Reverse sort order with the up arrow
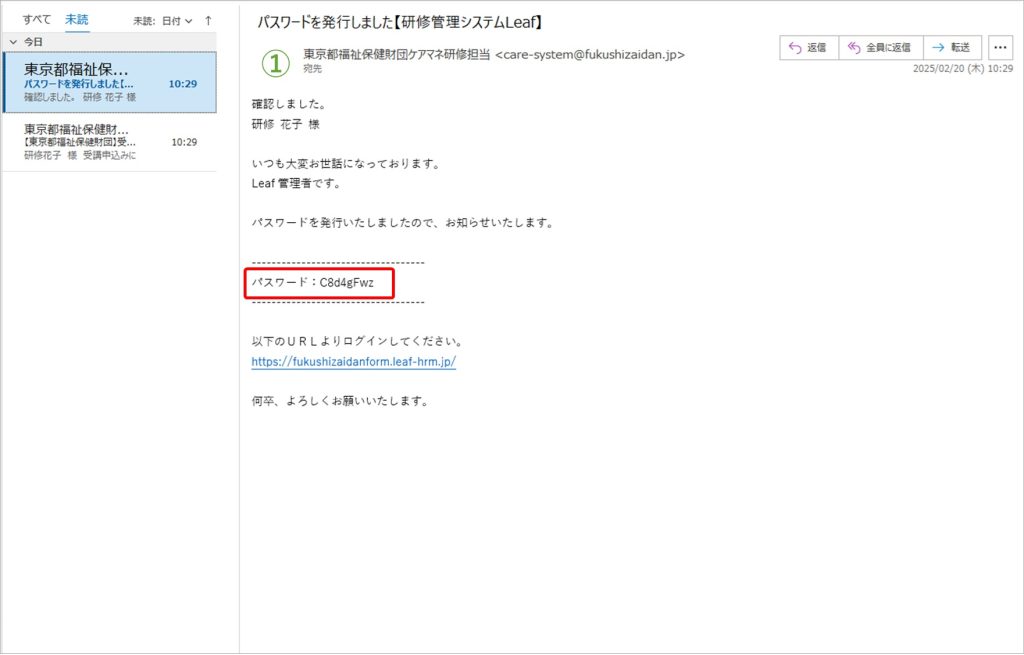1024x655 pixels. 208,20
